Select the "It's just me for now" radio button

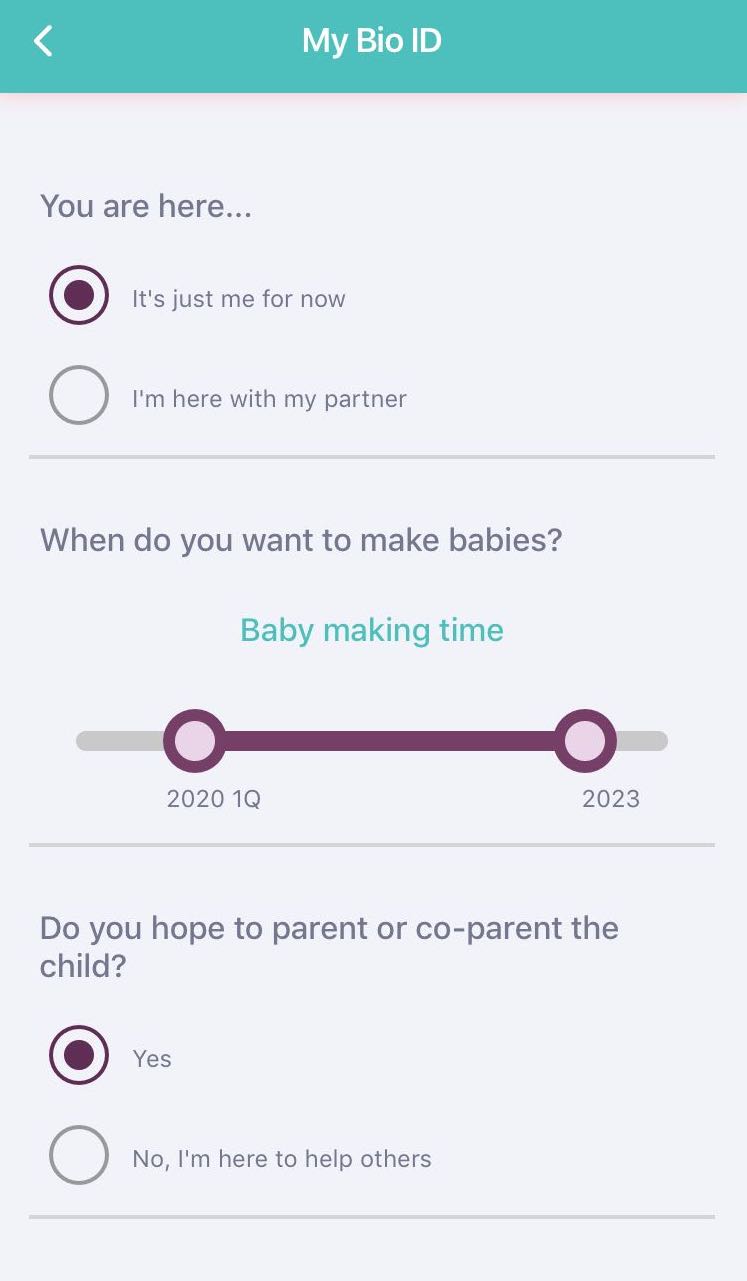(78, 295)
